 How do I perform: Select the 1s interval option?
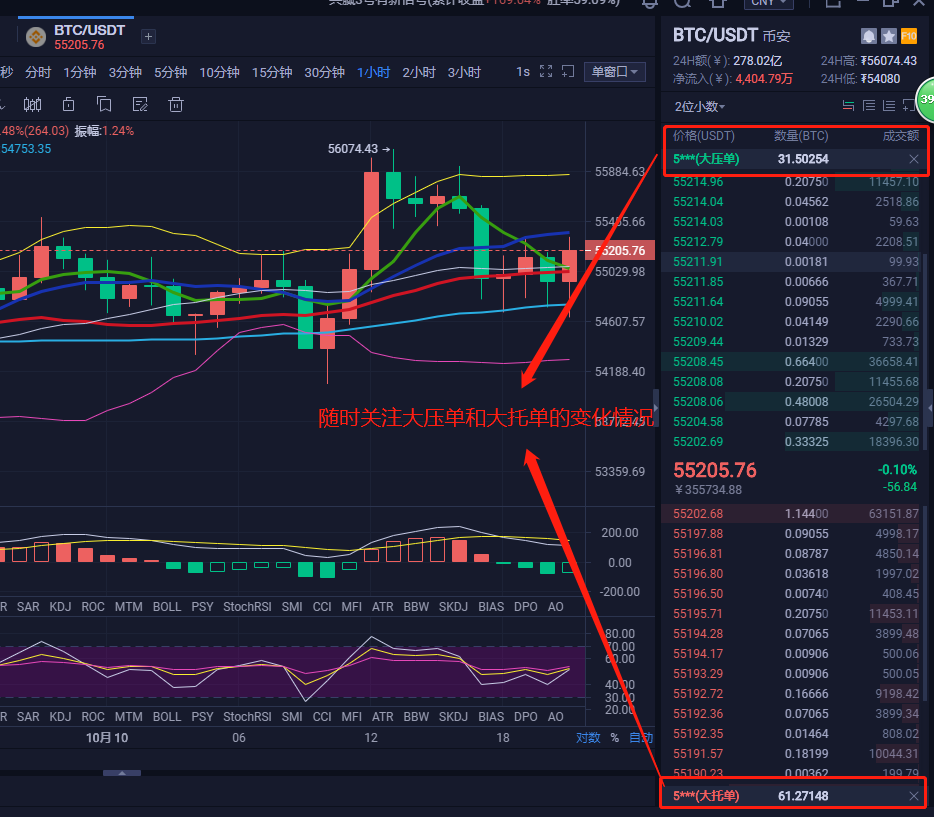[523, 72]
